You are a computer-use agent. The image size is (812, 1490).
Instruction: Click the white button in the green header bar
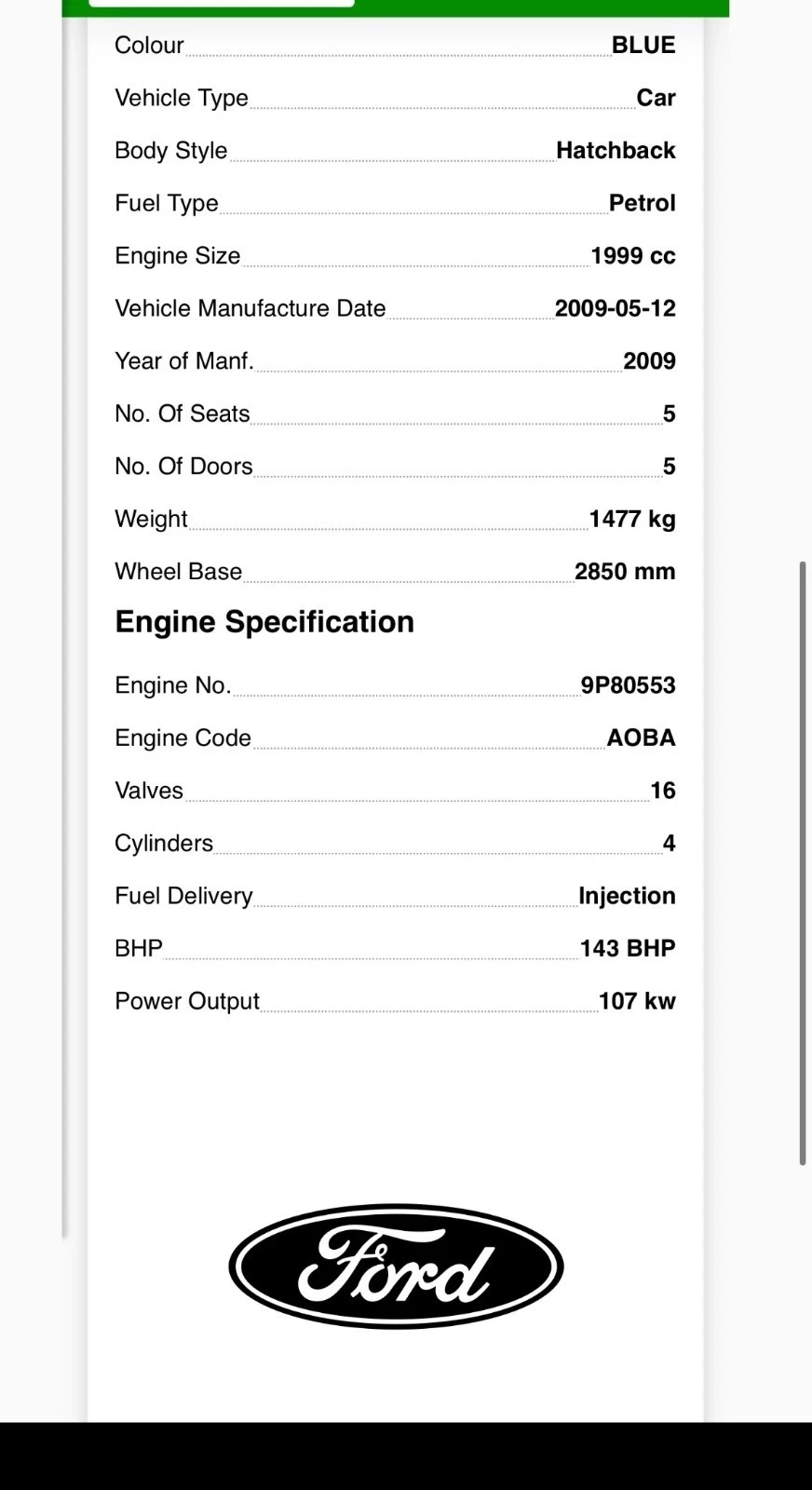pos(222,3)
